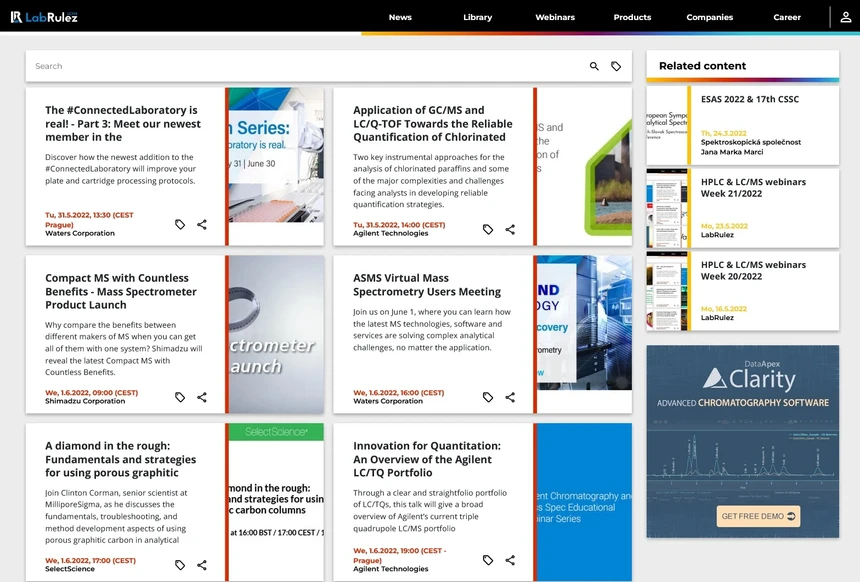Open the user account icon
The width and height of the screenshot is (860, 582).
846,17
